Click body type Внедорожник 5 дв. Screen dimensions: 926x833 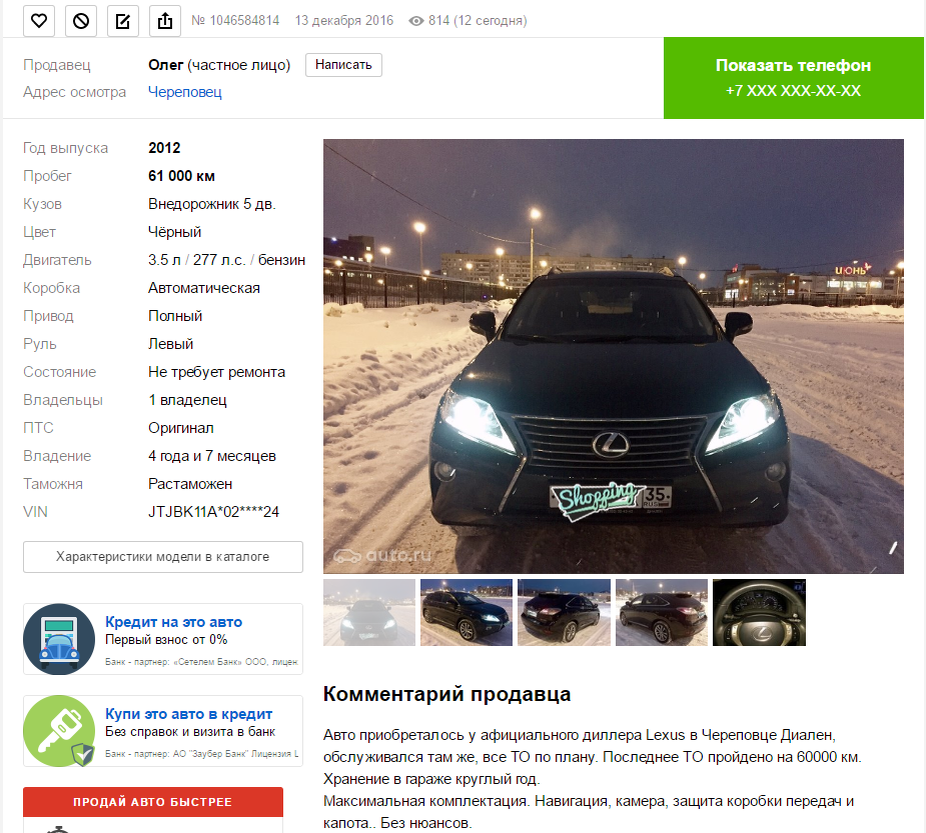[212, 204]
